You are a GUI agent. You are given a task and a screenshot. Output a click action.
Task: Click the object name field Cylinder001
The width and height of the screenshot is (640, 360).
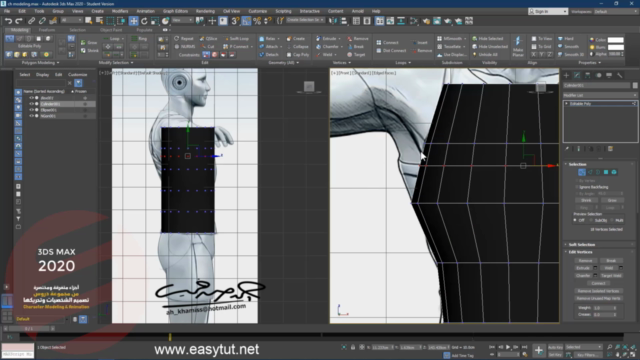[597, 85]
